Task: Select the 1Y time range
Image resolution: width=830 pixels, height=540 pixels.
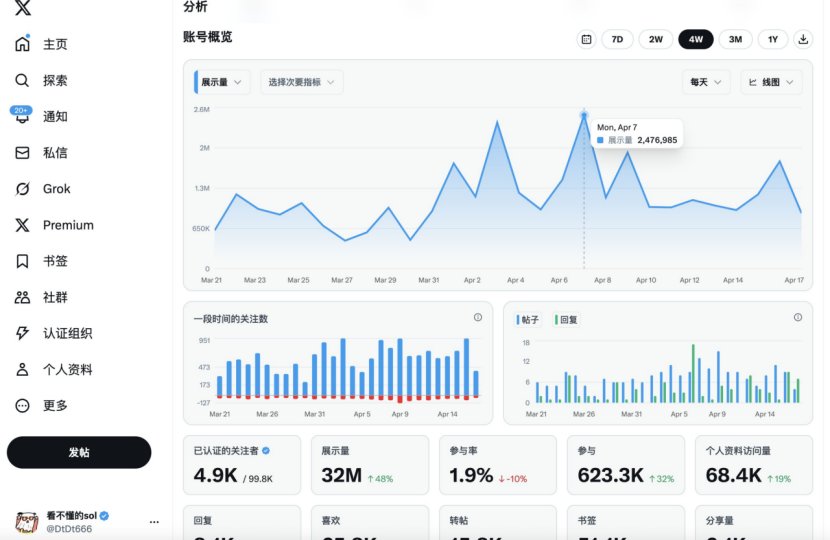Action: 773,39
